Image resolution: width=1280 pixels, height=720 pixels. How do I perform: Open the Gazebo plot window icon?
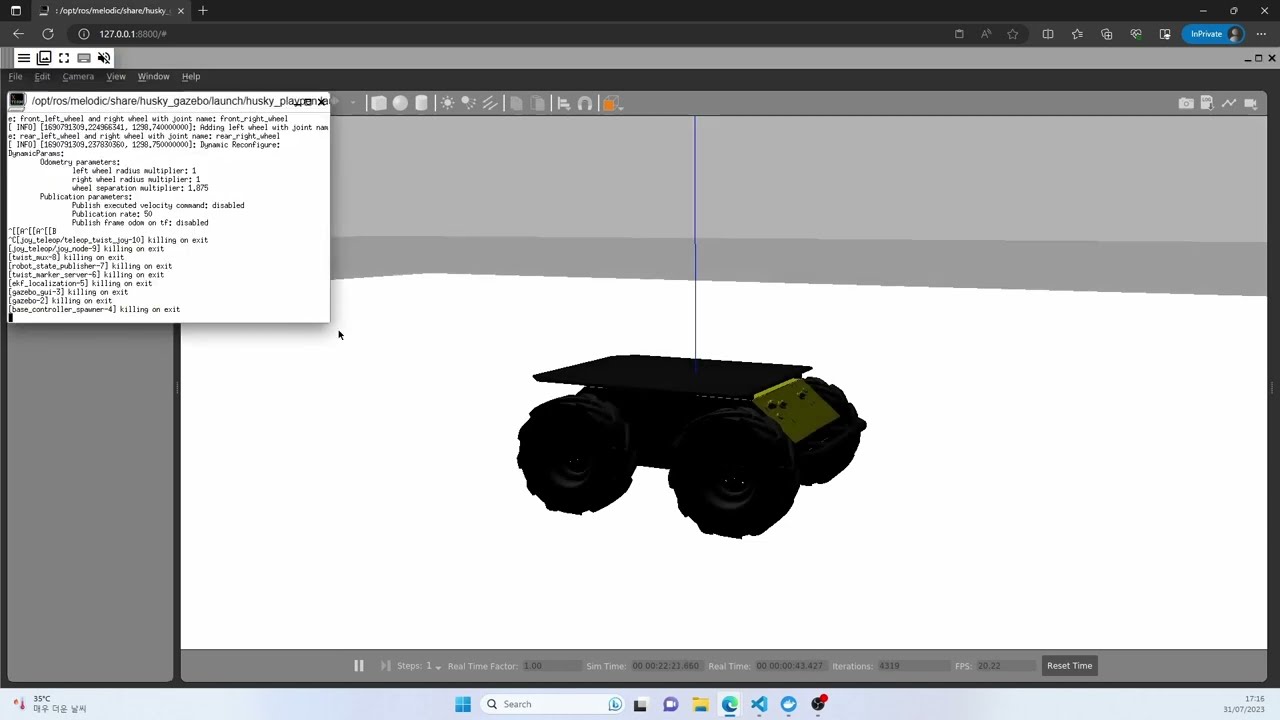(1229, 103)
